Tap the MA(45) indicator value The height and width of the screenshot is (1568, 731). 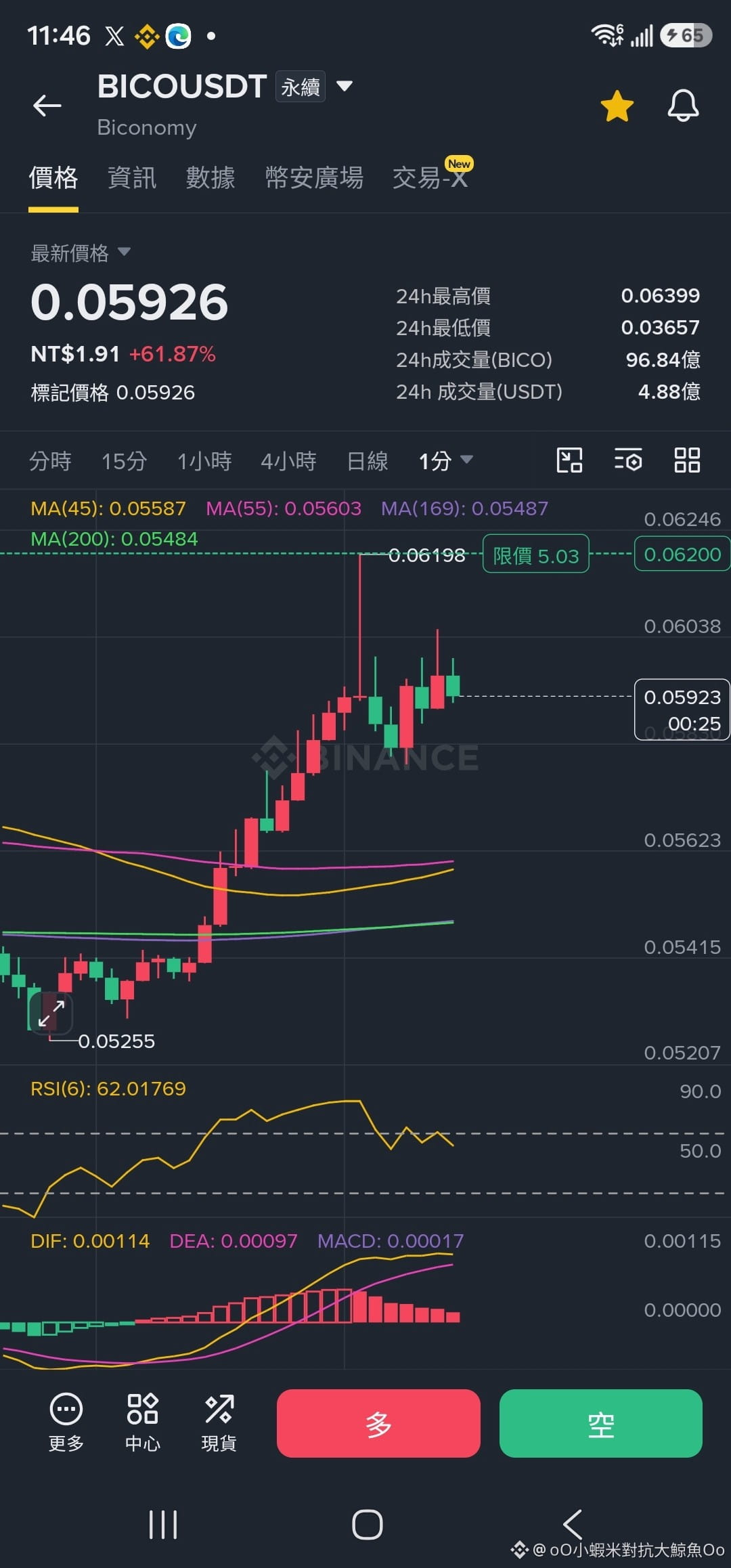pos(108,508)
